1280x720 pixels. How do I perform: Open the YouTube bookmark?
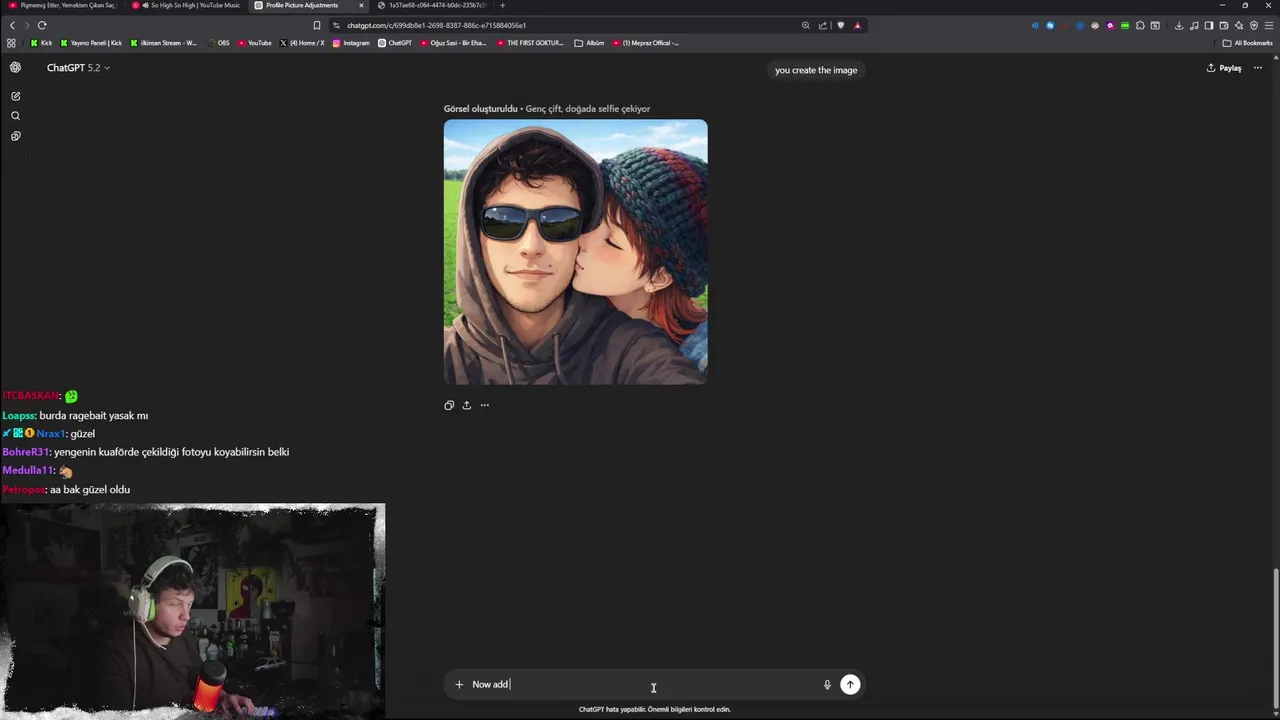point(255,43)
